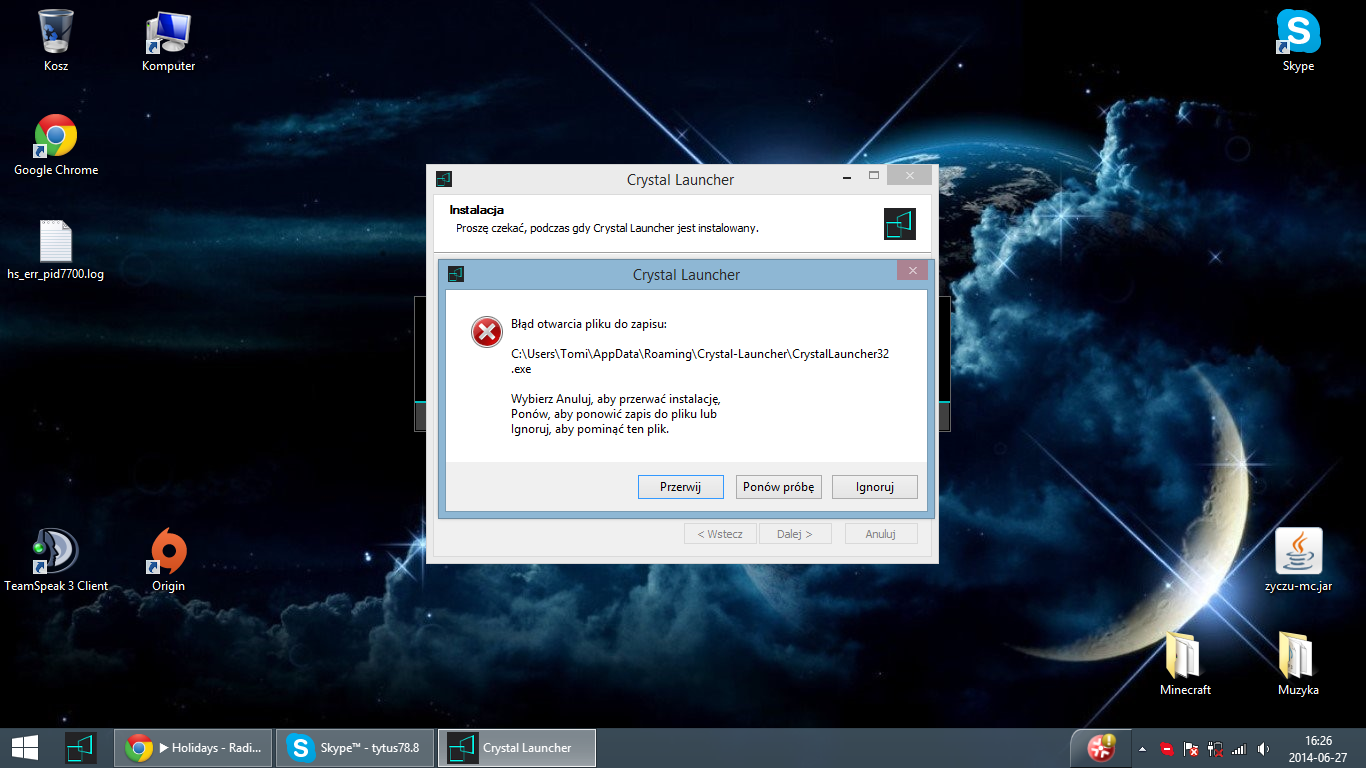The width and height of the screenshot is (1366, 768).
Task: Select the zyczu-mc.jar file icon
Action: [1298, 560]
